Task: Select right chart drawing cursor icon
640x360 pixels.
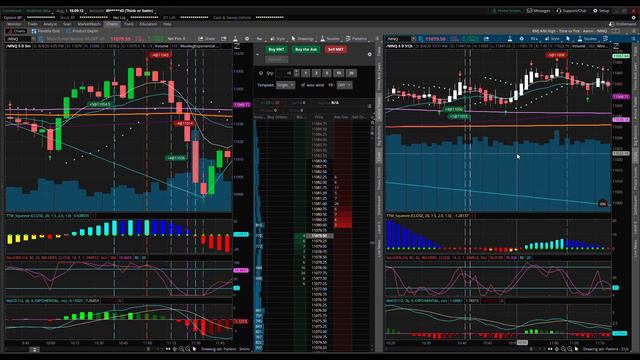Action: pyautogui.click(x=568, y=39)
